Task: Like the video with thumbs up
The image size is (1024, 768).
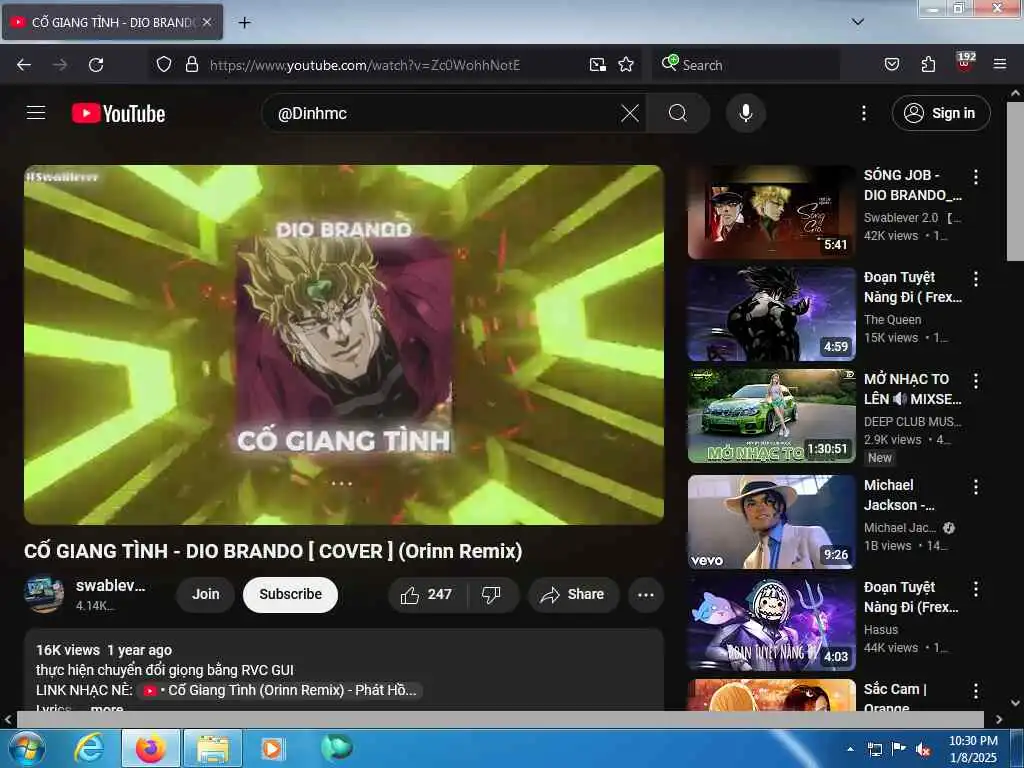Action: point(427,594)
